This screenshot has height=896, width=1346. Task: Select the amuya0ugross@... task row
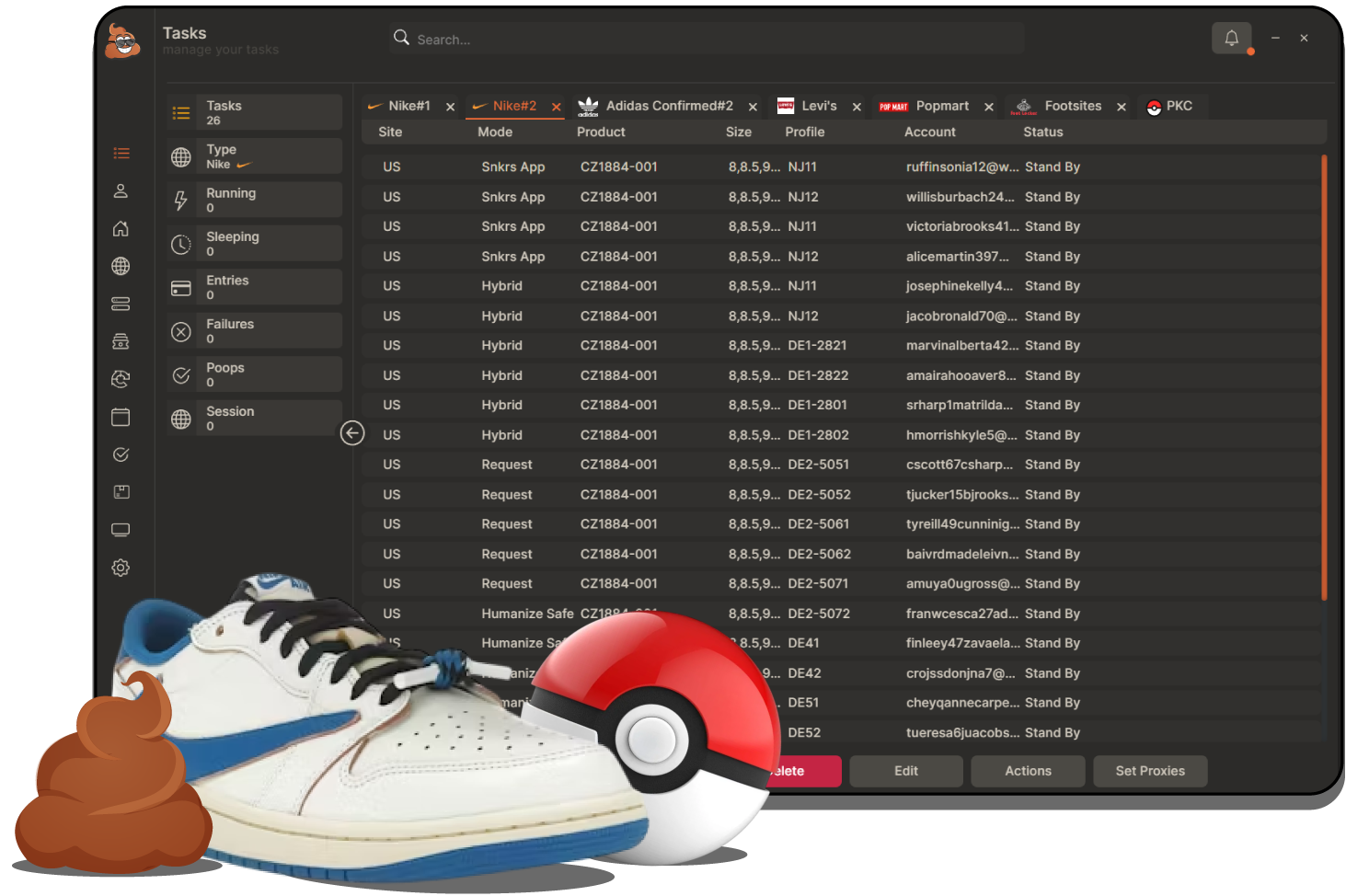pos(840,583)
